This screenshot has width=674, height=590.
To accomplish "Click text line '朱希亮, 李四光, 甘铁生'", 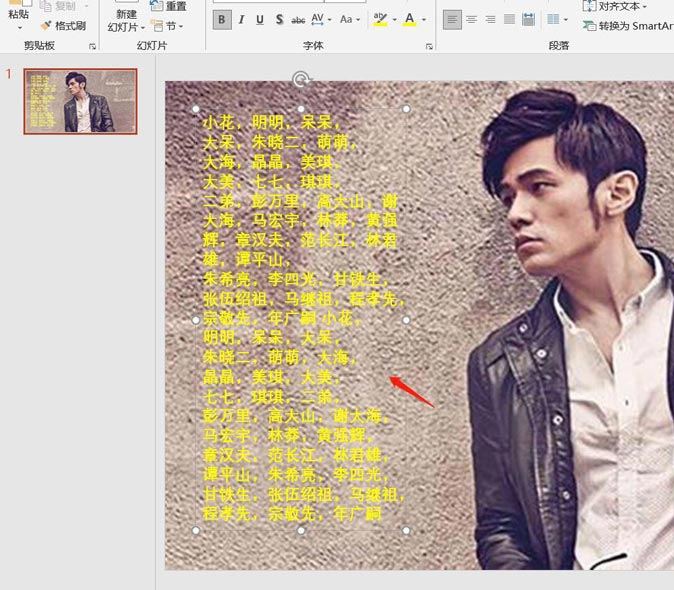I will (x=296, y=280).
